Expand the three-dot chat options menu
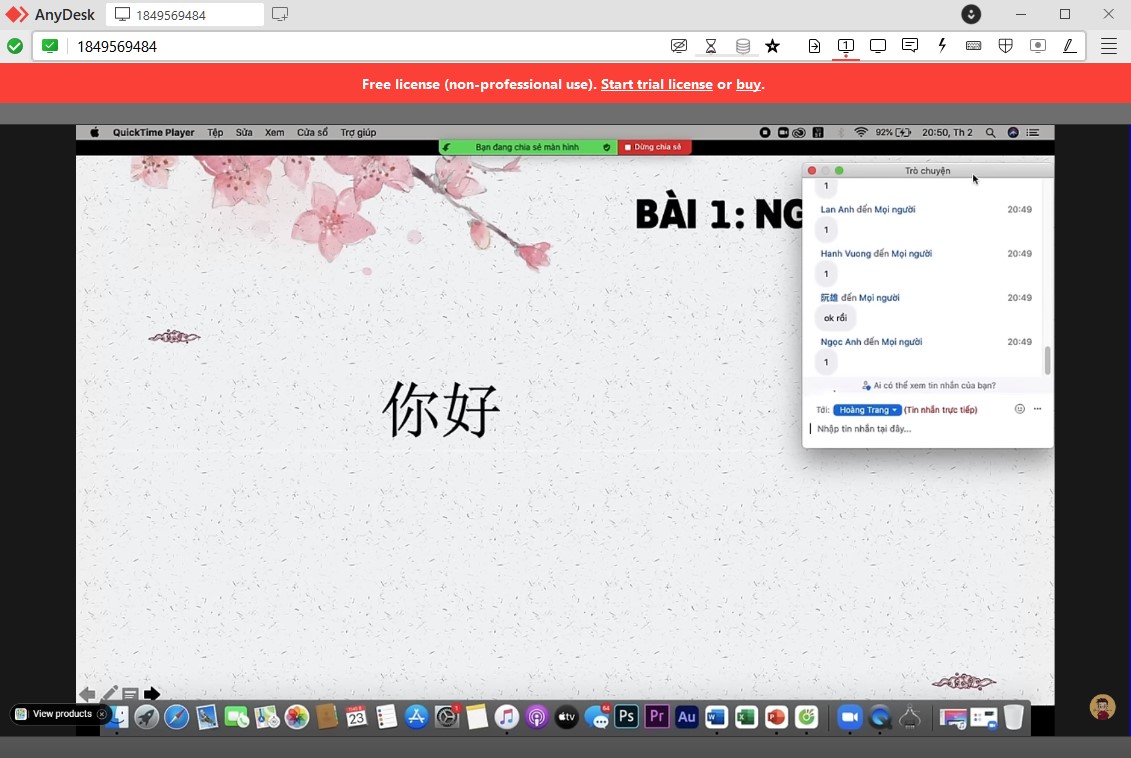Viewport: 1131px width, 758px height. coord(1038,409)
